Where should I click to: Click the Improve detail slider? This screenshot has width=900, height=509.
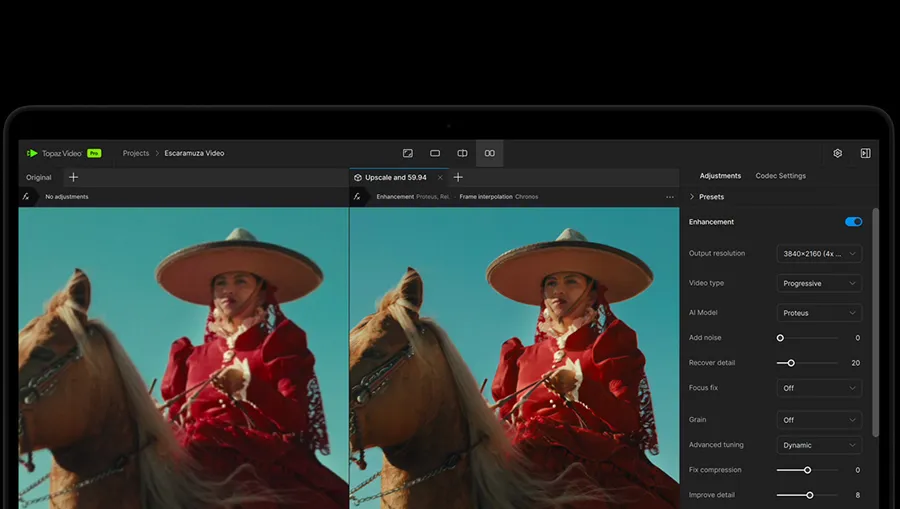pos(807,495)
